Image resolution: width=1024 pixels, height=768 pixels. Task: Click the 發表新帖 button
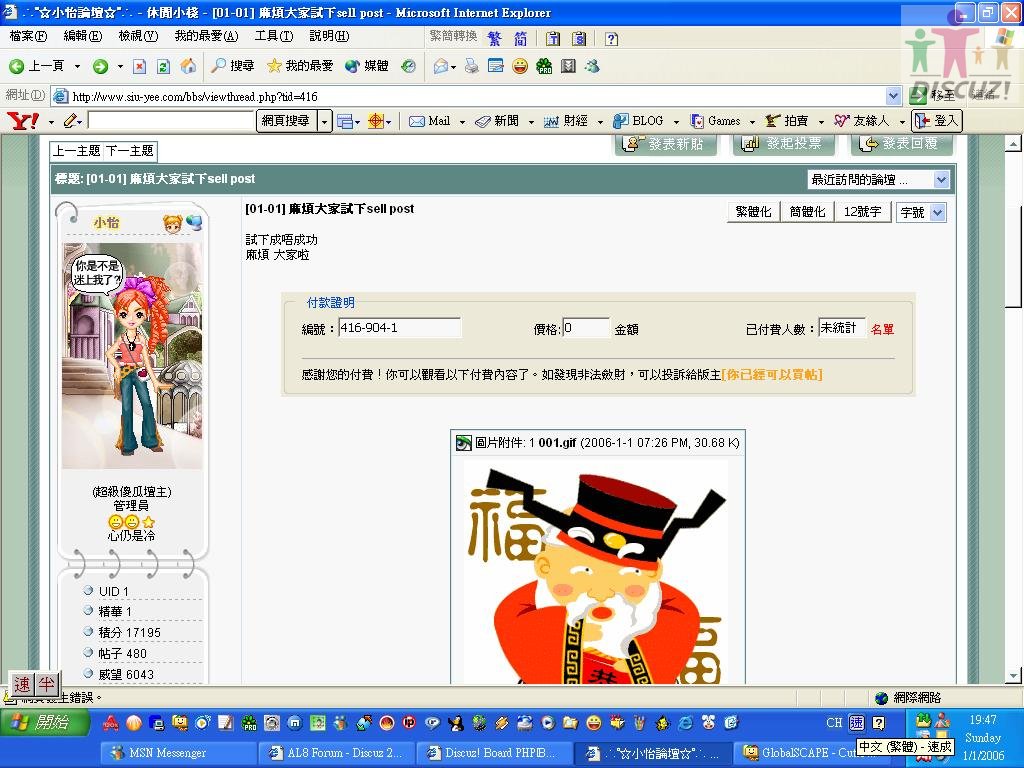pyautogui.click(x=666, y=144)
